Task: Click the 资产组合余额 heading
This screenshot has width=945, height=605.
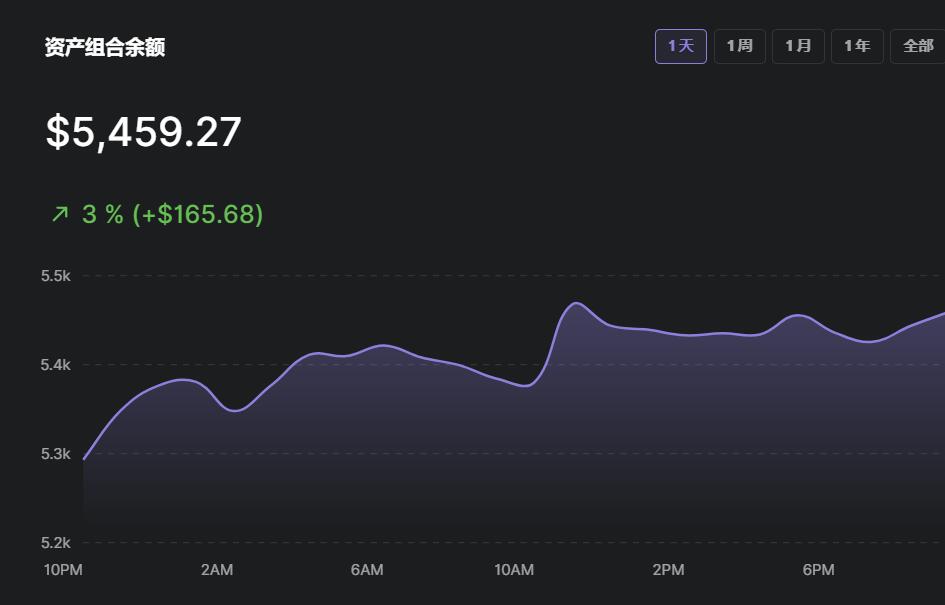Action: click(x=105, y=48)
